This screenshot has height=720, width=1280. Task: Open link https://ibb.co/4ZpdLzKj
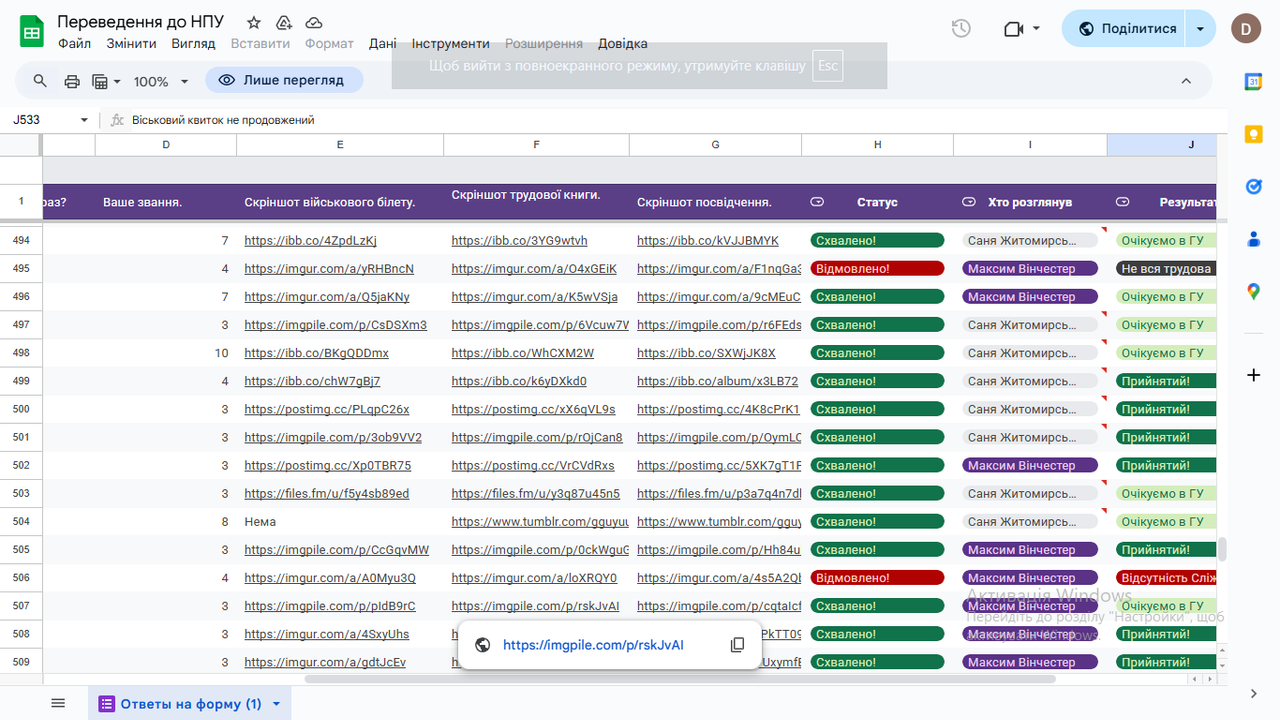coord(310,240)
